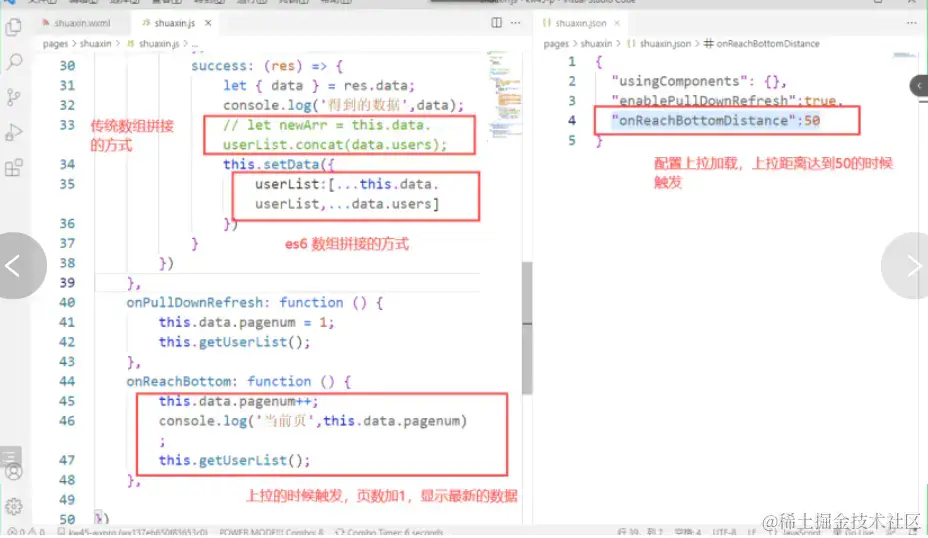Click the errors and warnings count in status bar
928x538 pixels.
(26, 531)
